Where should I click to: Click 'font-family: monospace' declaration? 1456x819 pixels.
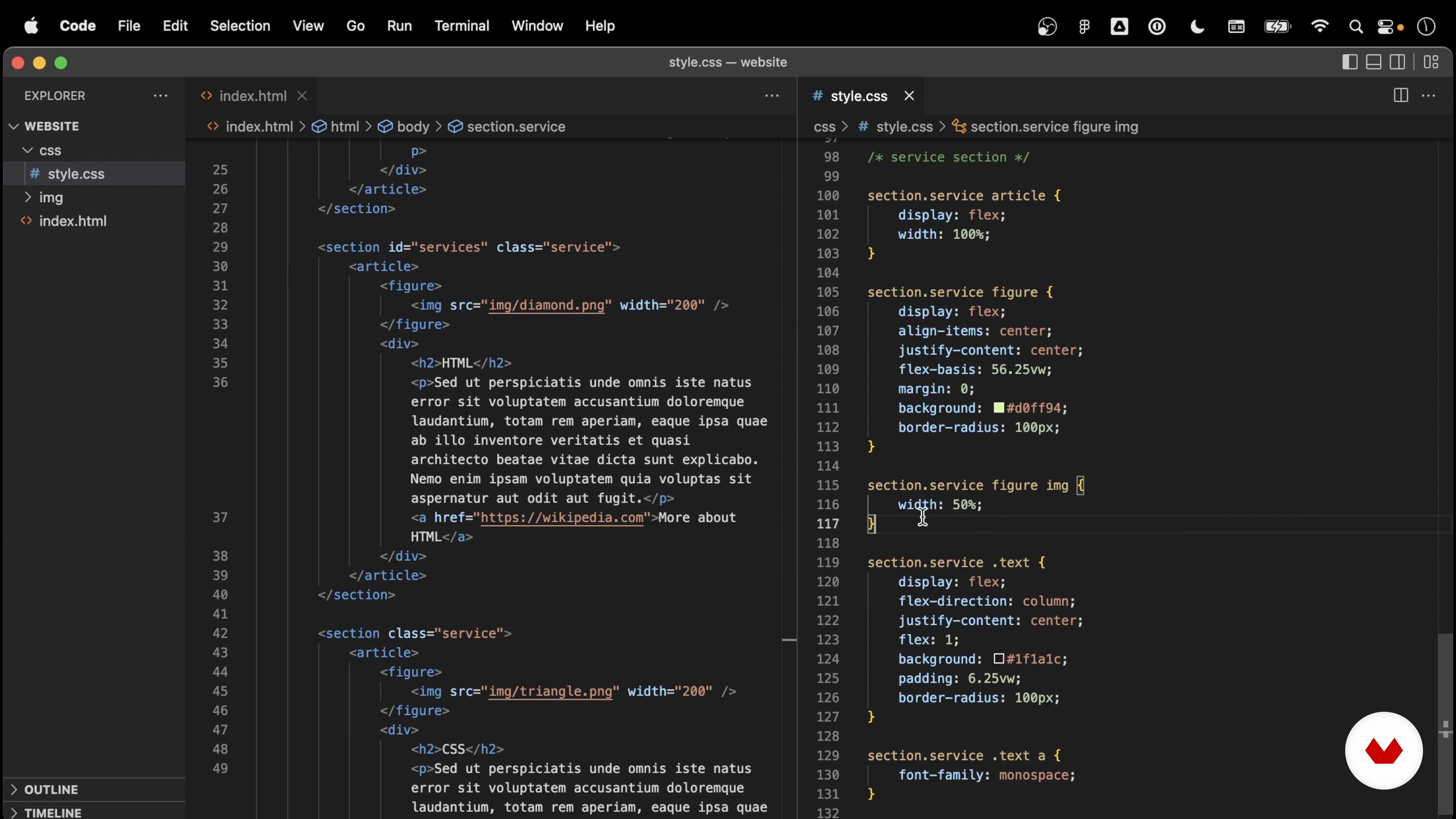(986, 775)
